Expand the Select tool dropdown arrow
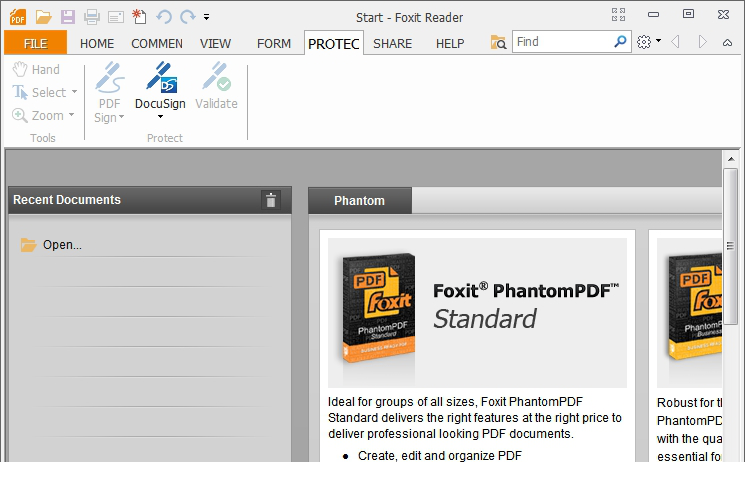 (x=74, y=91)
